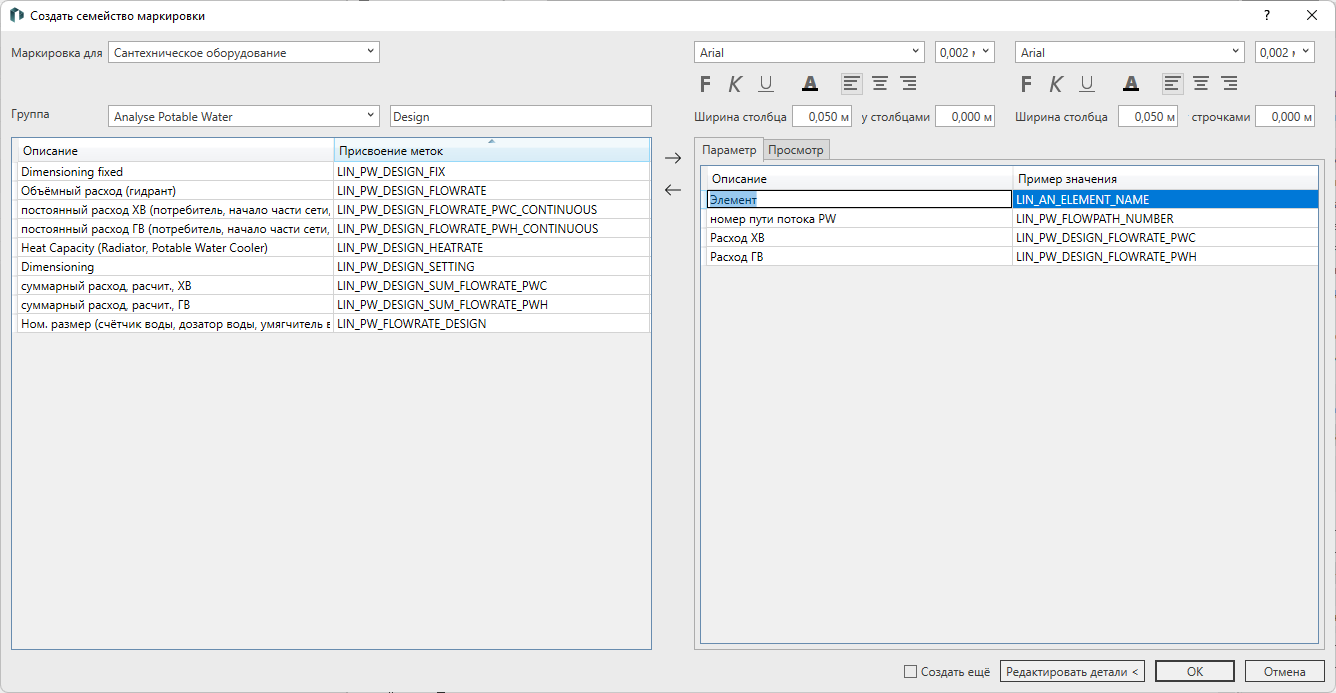1336x693 pixels.
Task: Click left align in the right font toolbar
Action: coord(1172,84)
